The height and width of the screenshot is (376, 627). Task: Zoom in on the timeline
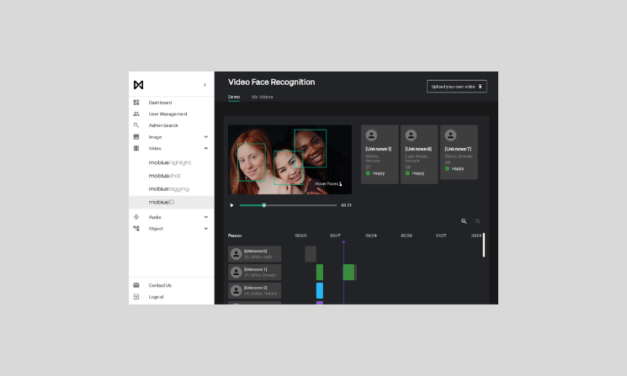(x=464, y=221)
